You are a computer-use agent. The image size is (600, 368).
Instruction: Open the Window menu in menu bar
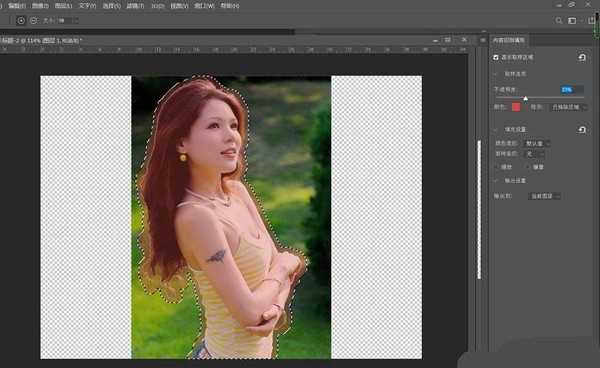pyautogui.click(x=204, y=6)
